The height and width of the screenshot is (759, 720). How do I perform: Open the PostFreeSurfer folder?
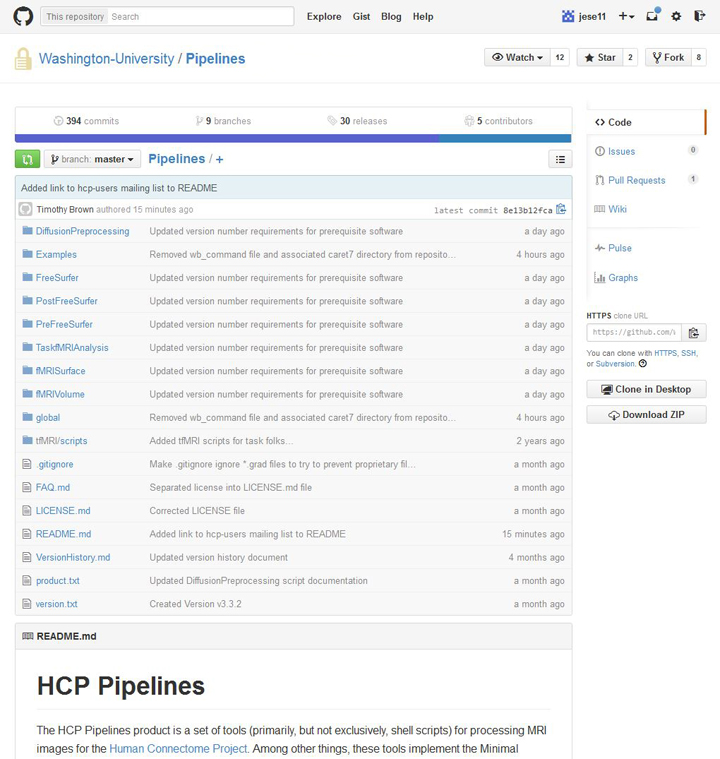tap(67, 301)
